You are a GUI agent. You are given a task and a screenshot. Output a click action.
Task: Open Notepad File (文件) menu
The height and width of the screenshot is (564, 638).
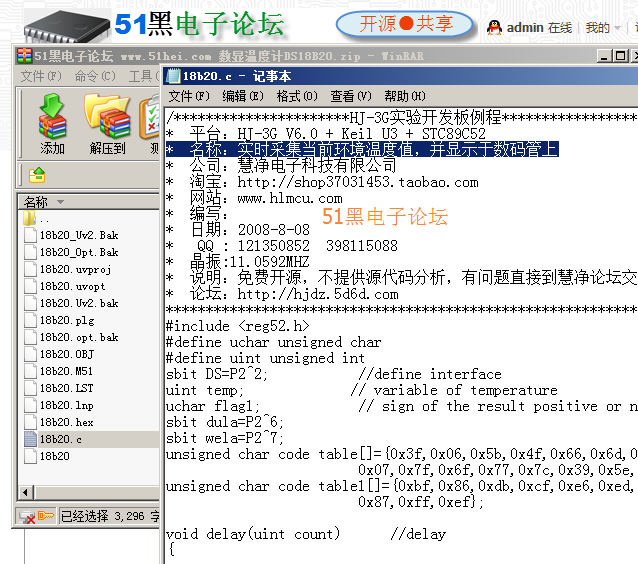coord(189,96)
